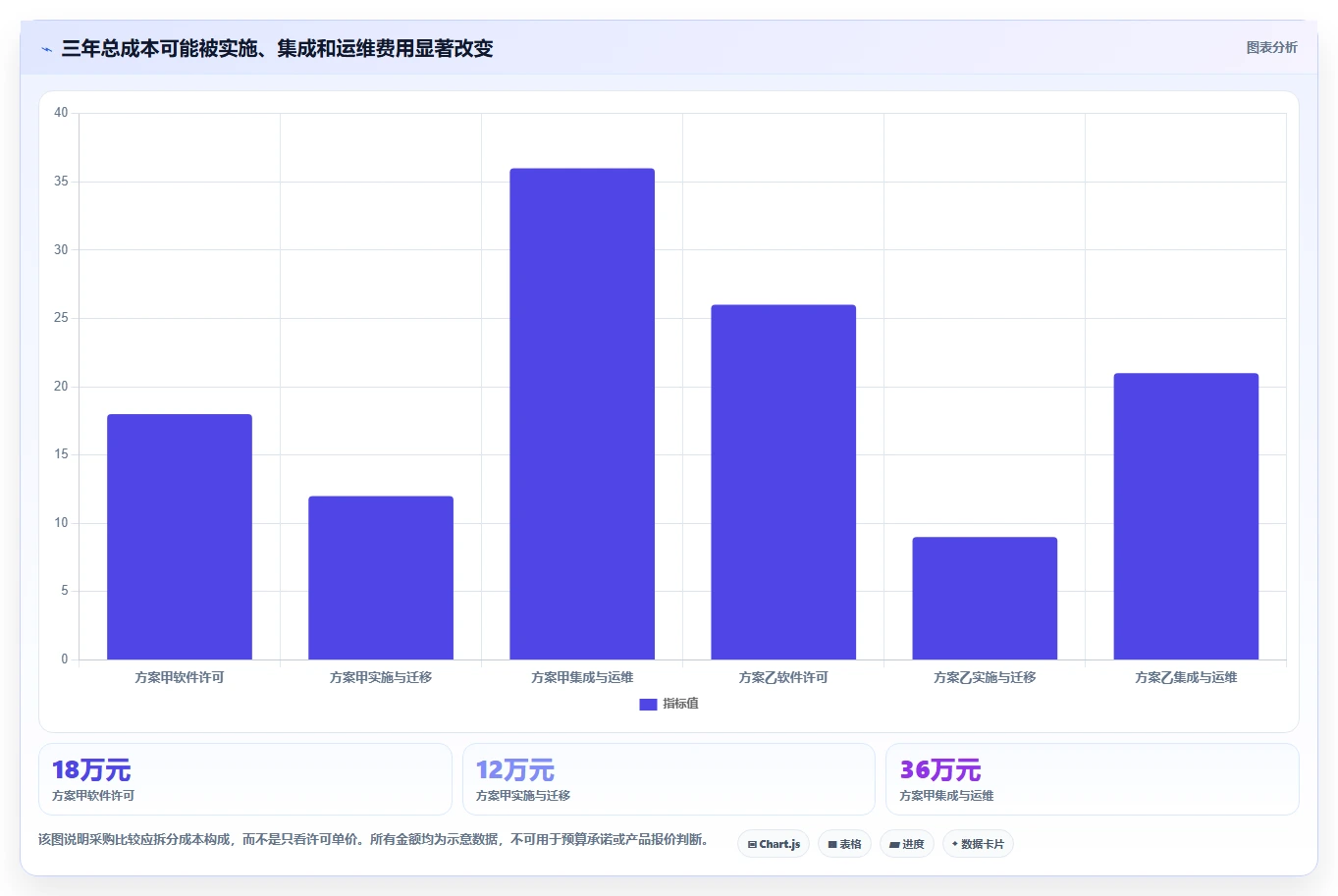Select the 方案甲实施与迁移 bar
The width and height of the screenshot is (1338, 896).
(x=381, y=578)
